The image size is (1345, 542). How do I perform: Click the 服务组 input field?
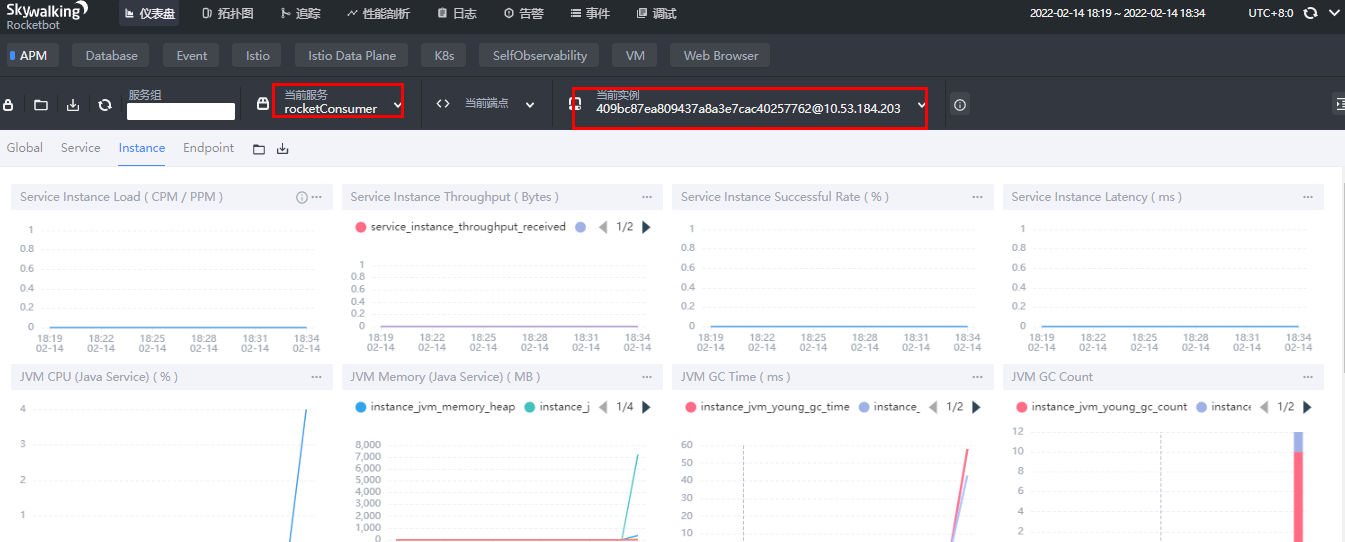181,112
